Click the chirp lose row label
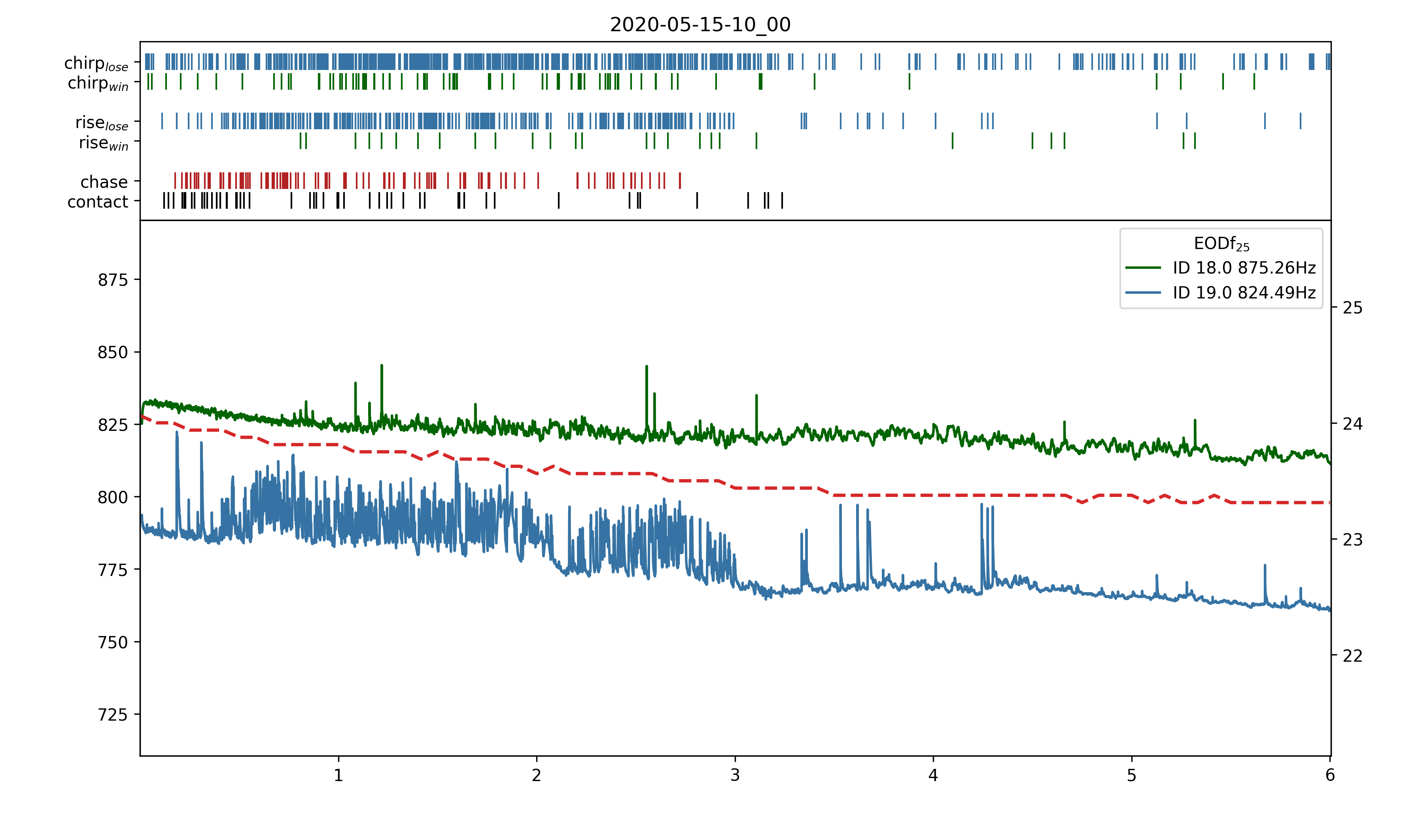The image size is (1401, 840). pyautogui.click(x=96, y=63)
